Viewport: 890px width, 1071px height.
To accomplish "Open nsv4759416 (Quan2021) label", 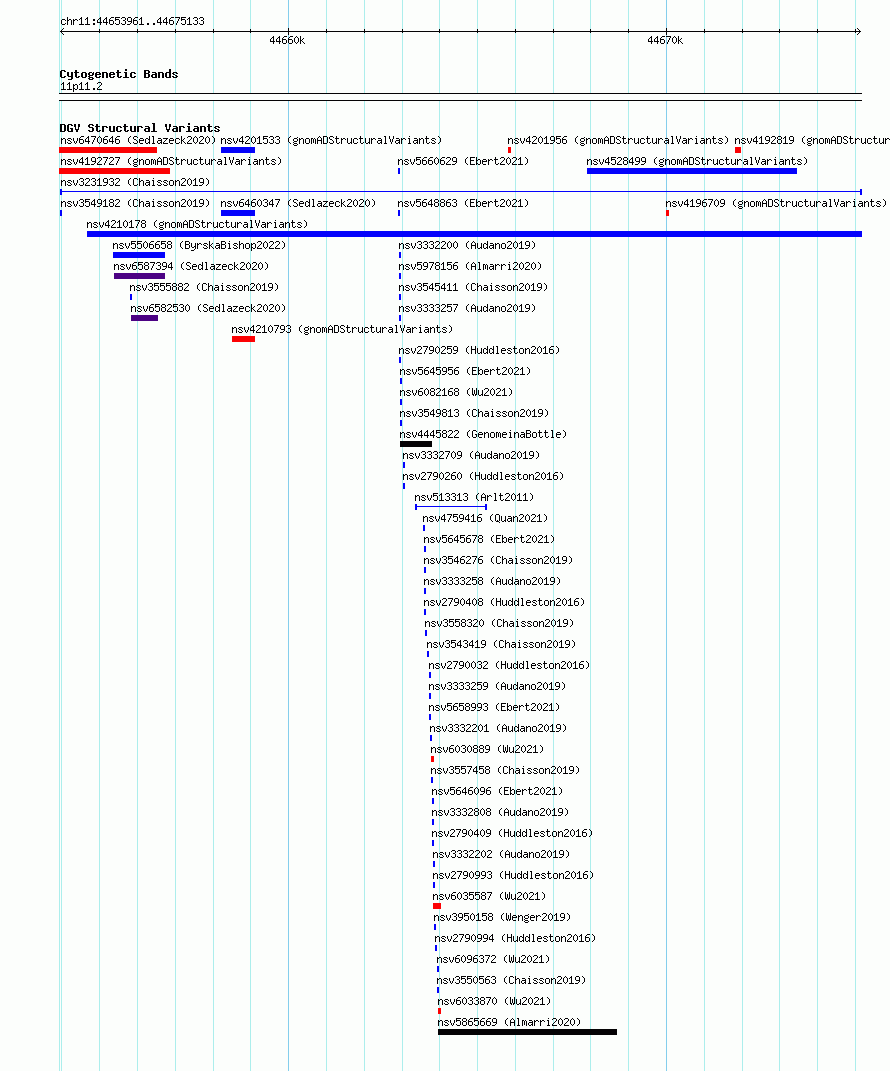I will point(485,518).
